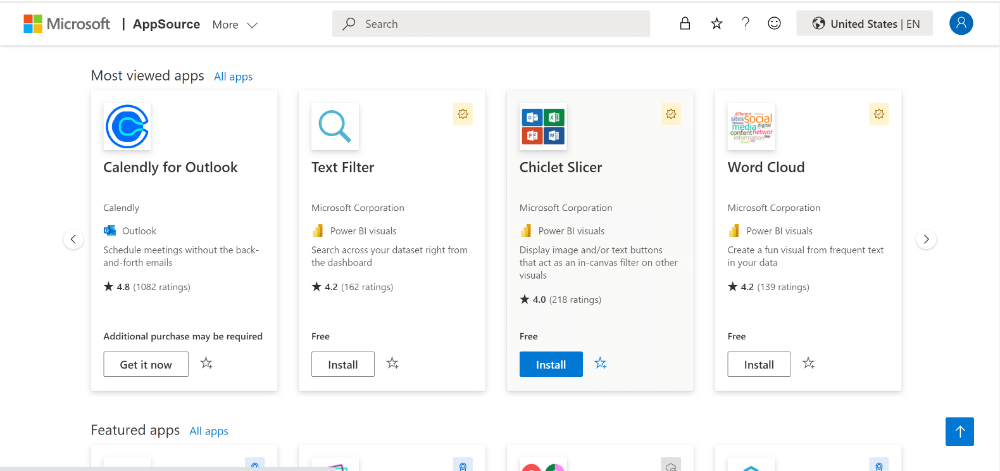The height and width of the screenshot is (471, 1000).
Task: Click Get it now for Calendly
Action: [146, 364]
